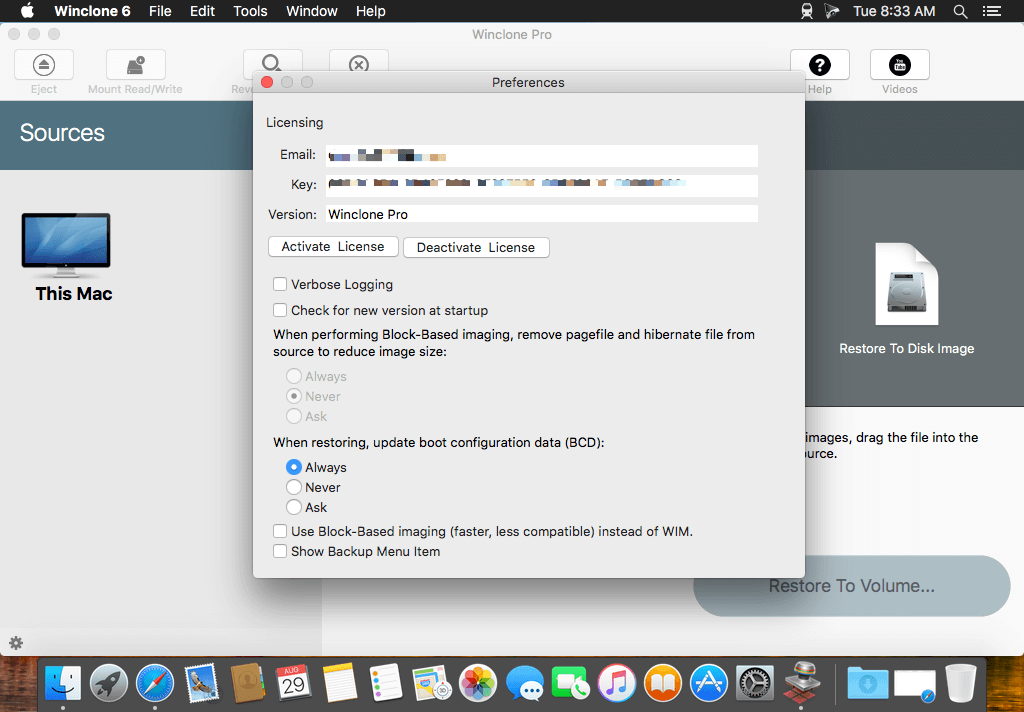Click the Version field showing Winclone Pro

coord(542,214)
